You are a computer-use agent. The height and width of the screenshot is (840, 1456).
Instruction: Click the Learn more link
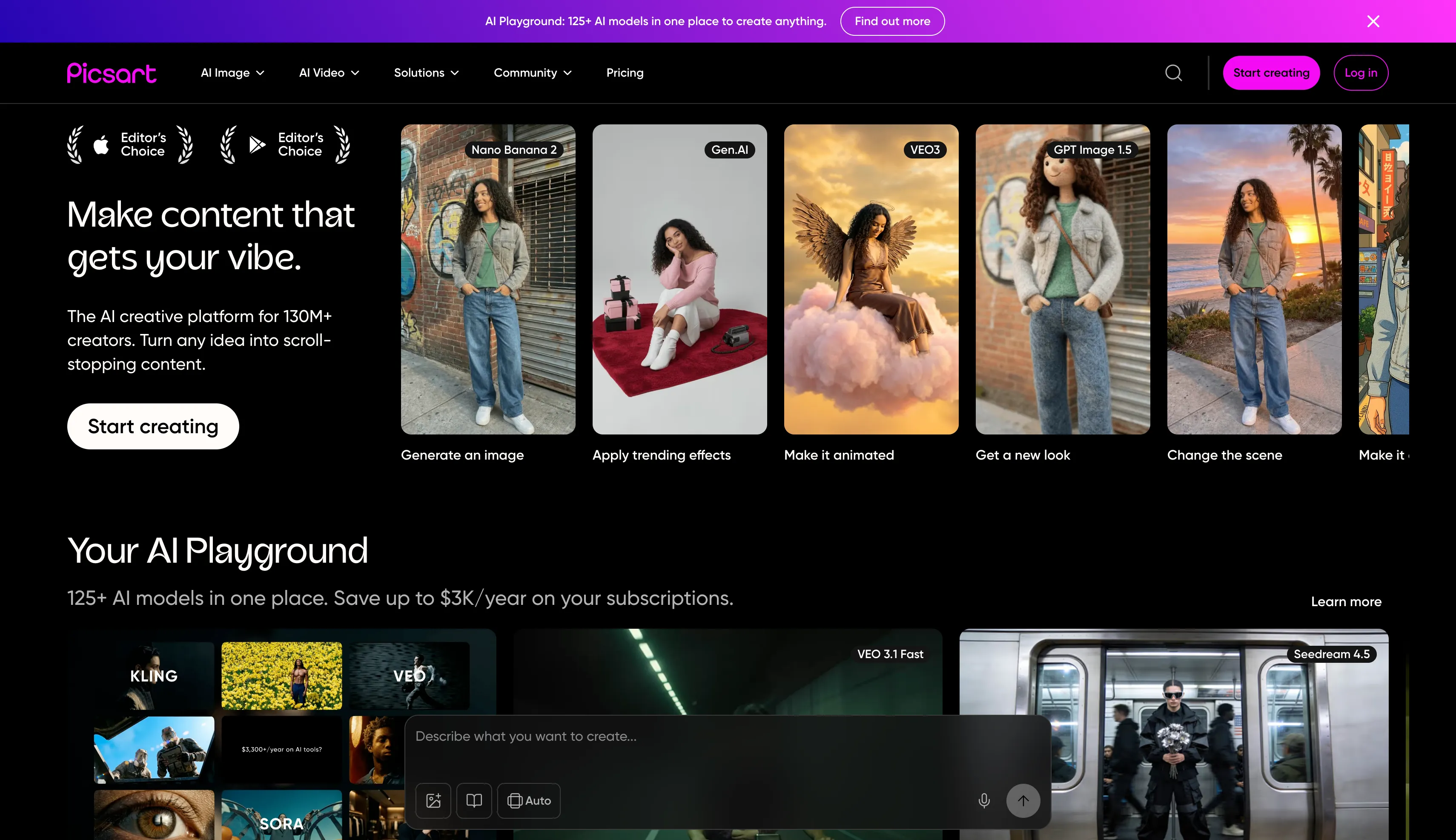click(x=1346, y=602)
